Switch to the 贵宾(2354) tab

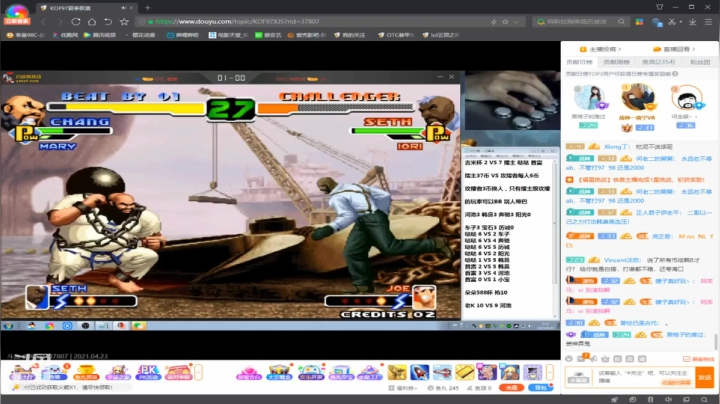pos(658,62)
